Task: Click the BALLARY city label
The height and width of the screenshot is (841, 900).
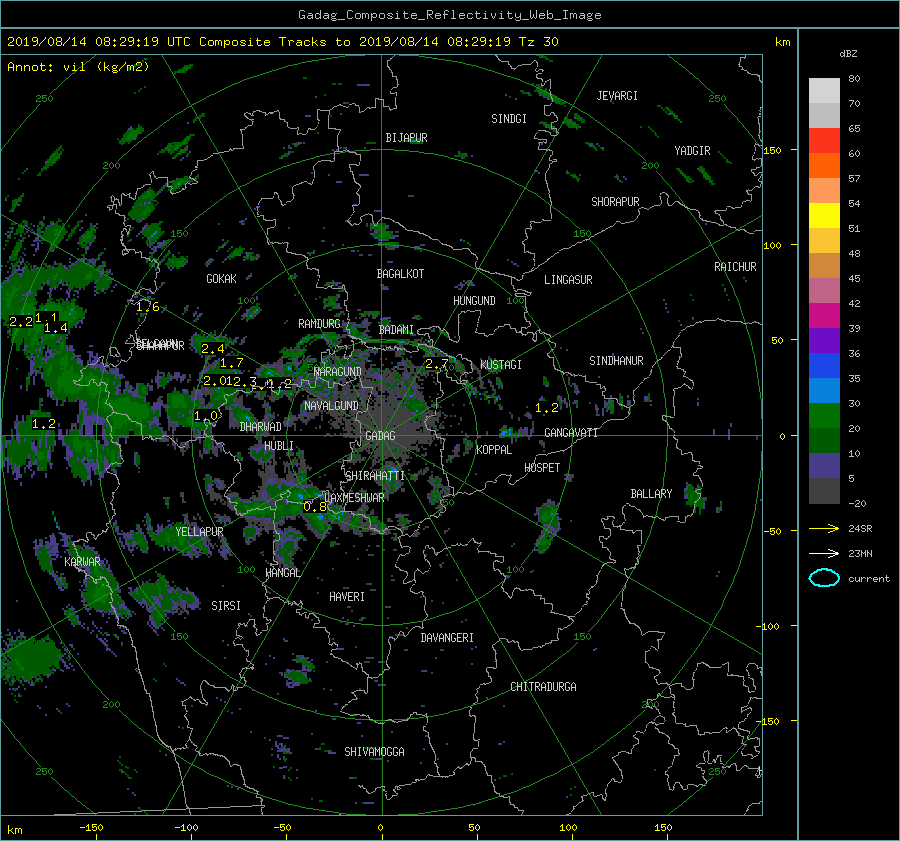Action: (651, 494)
